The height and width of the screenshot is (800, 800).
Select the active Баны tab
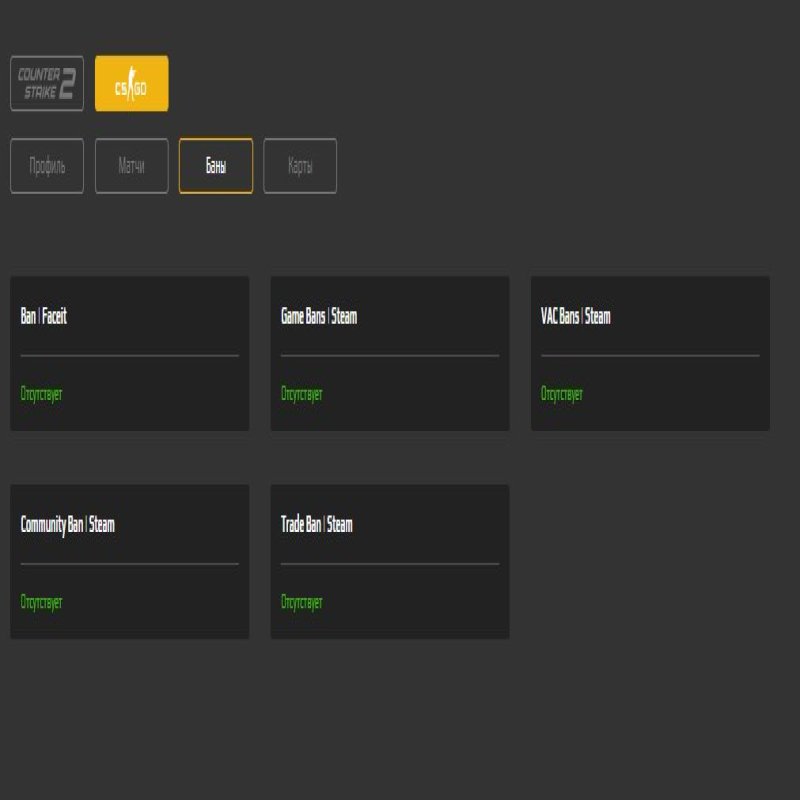coord(216,166)
